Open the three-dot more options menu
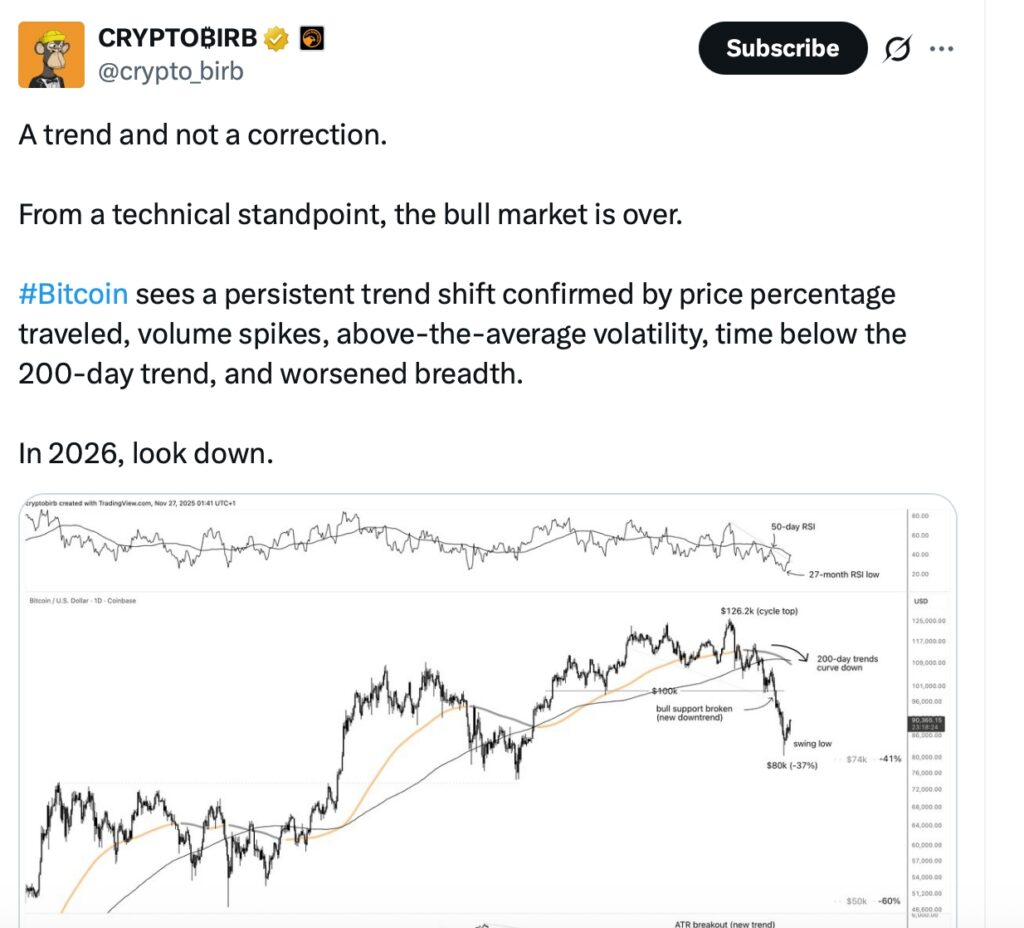 point(942,49)
